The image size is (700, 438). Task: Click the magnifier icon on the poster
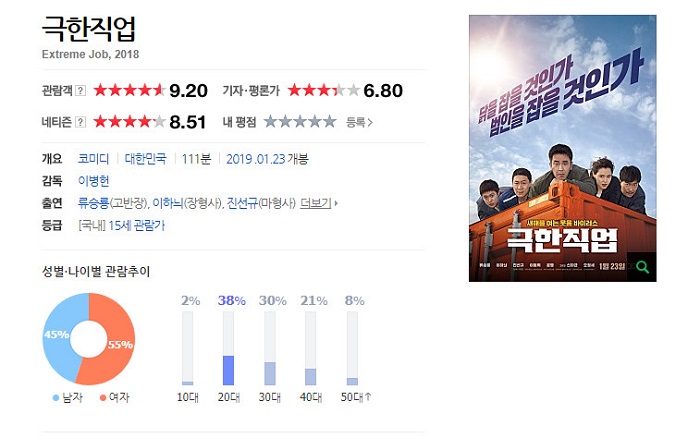tap(642, 267)
